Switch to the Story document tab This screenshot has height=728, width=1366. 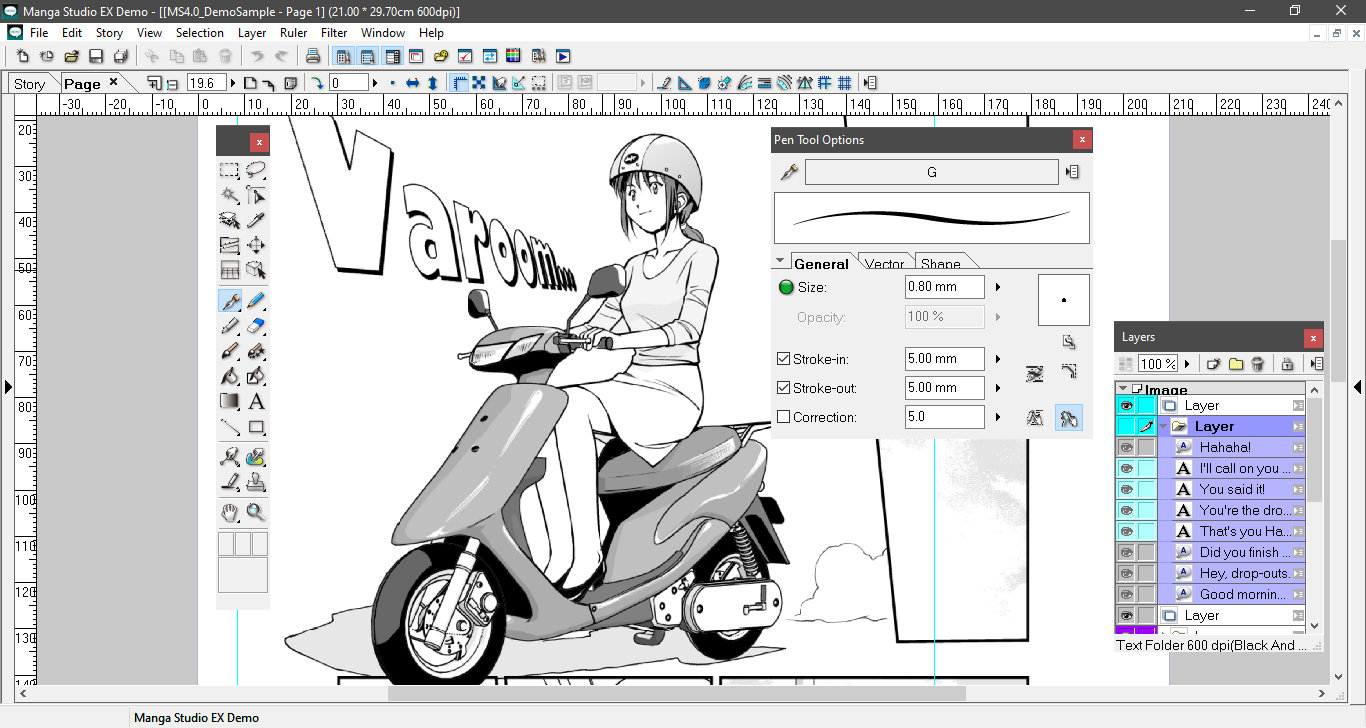tap(29, 84)
